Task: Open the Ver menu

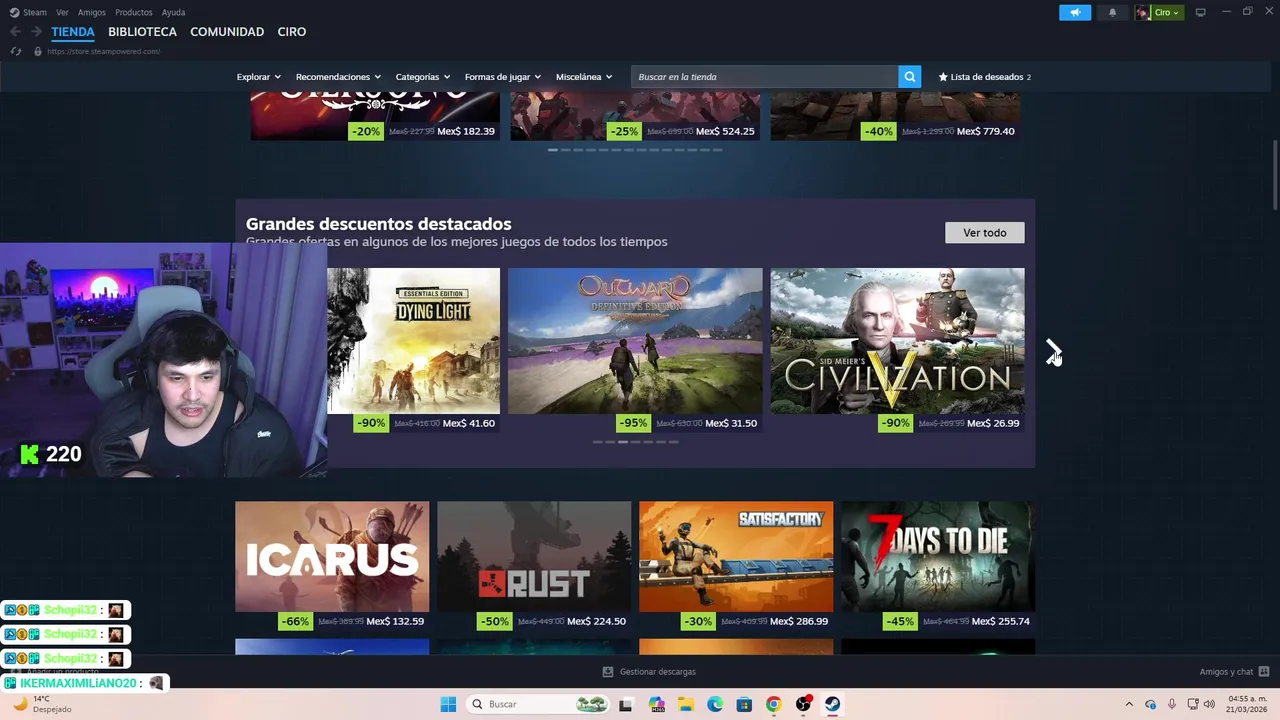Action: click(62, 12)
